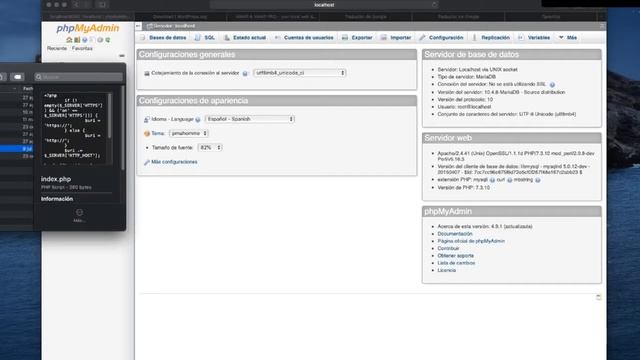Click the Tema link label
The image size is (640, 360).
tap(158, 133)
